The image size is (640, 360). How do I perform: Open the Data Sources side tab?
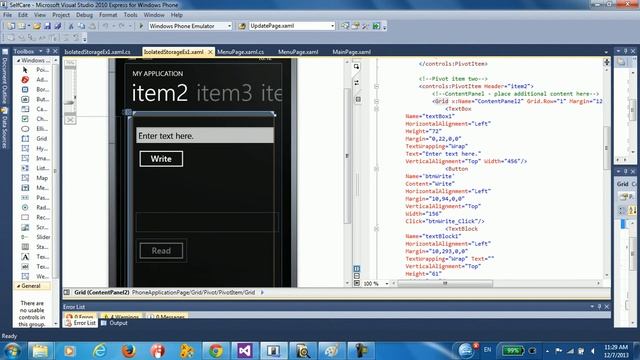[4, 129]
